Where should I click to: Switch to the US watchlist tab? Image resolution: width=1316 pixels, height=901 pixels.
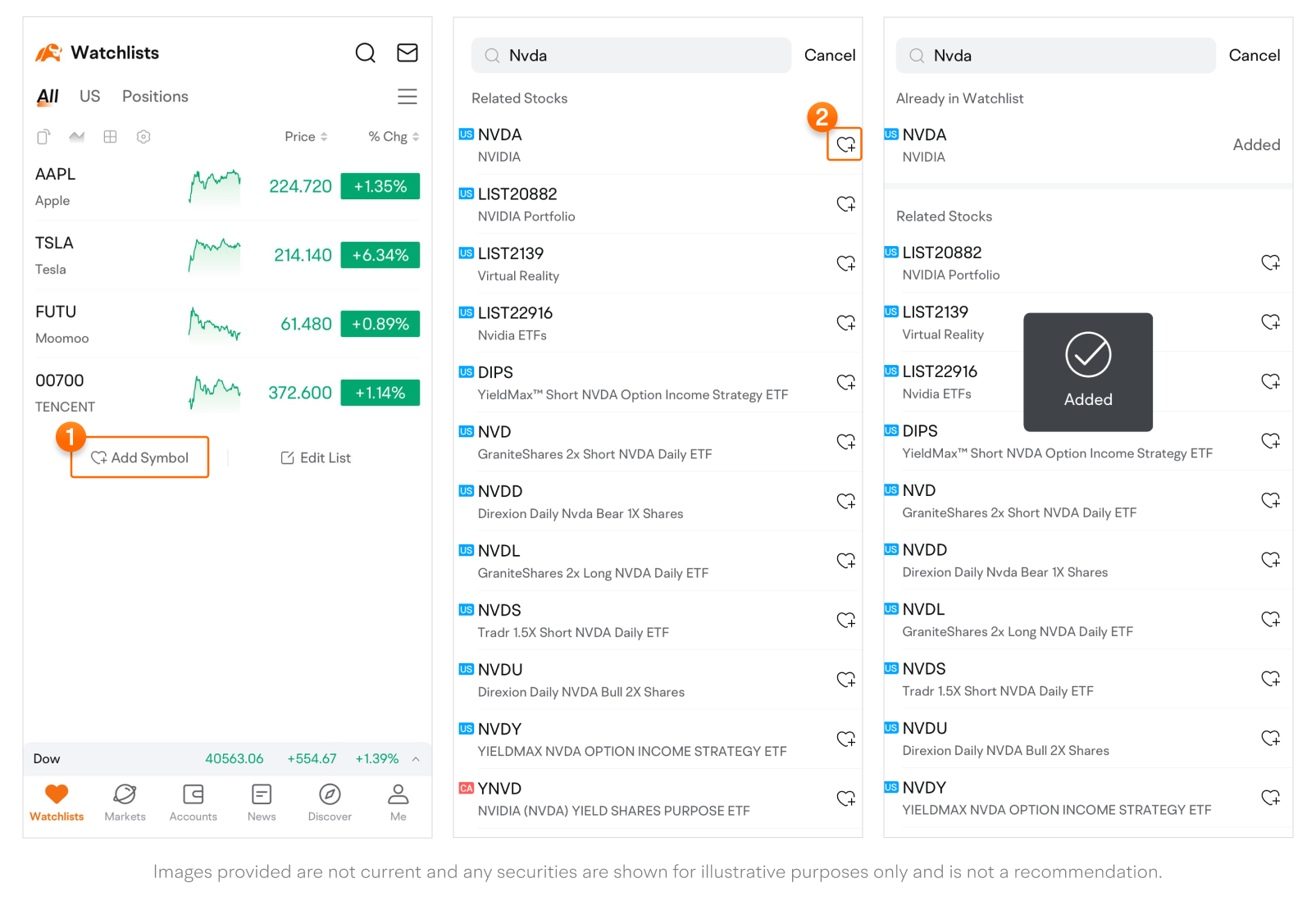click(89, 97)
